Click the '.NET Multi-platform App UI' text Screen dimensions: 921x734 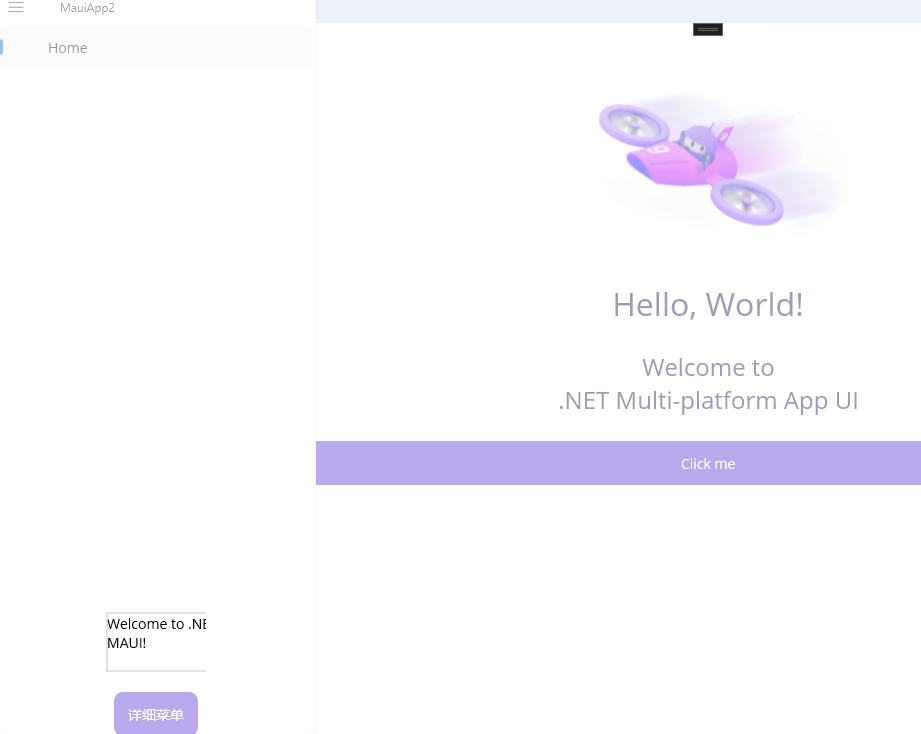coord(708,401)
